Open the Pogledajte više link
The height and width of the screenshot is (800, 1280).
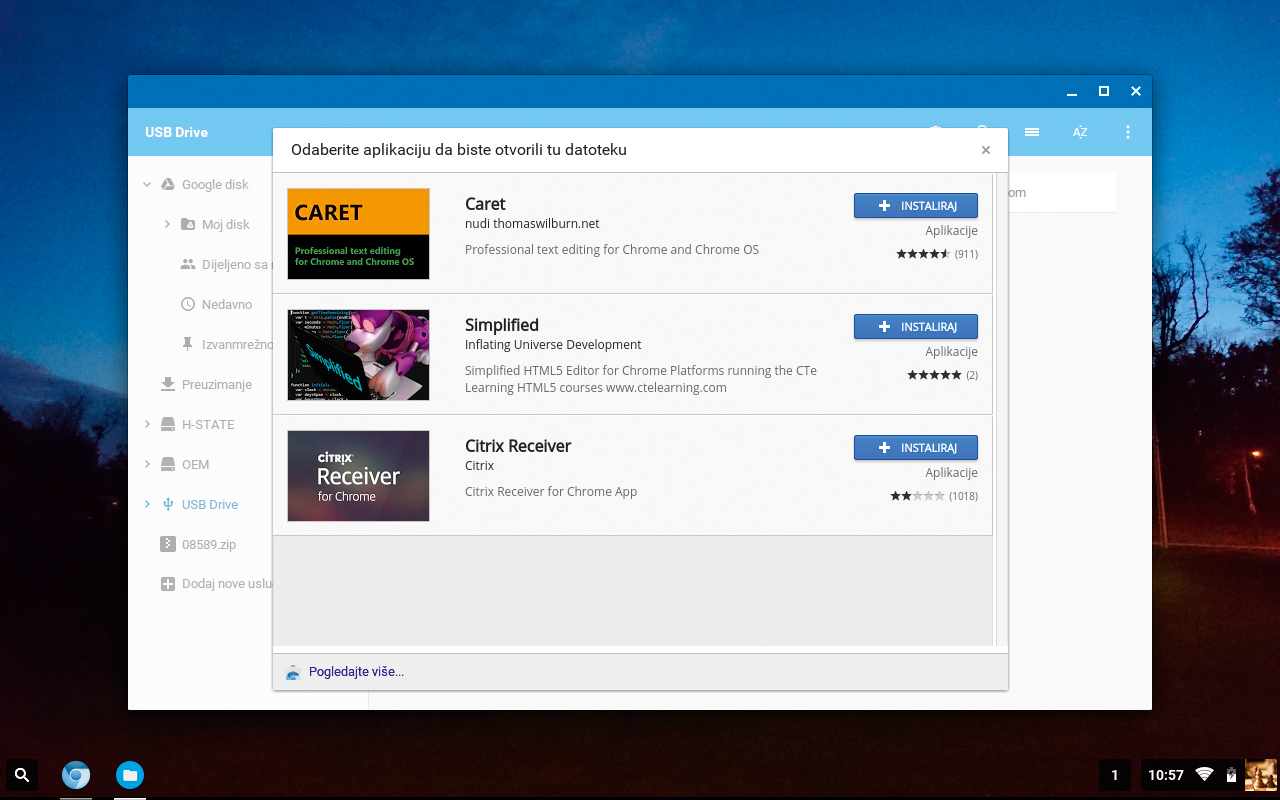pos(355,671)
